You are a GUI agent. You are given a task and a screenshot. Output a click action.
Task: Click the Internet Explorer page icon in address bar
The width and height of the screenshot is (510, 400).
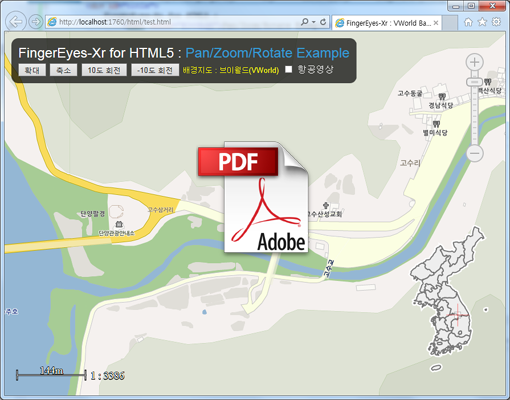pyautogui.click(x=52, y=22)
